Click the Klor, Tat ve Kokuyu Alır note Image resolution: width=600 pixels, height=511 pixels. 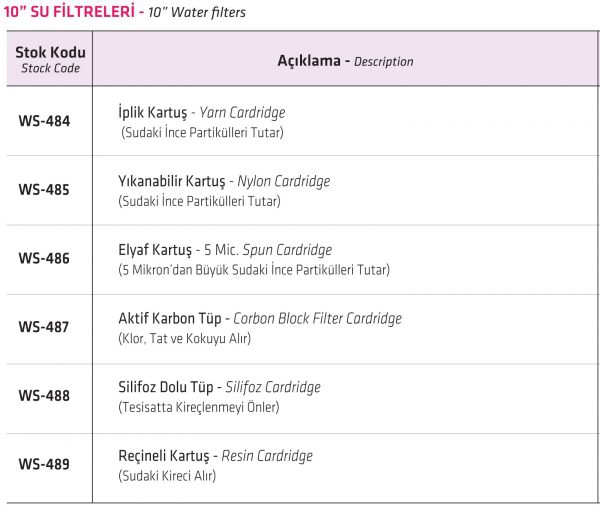coord(184,339)
